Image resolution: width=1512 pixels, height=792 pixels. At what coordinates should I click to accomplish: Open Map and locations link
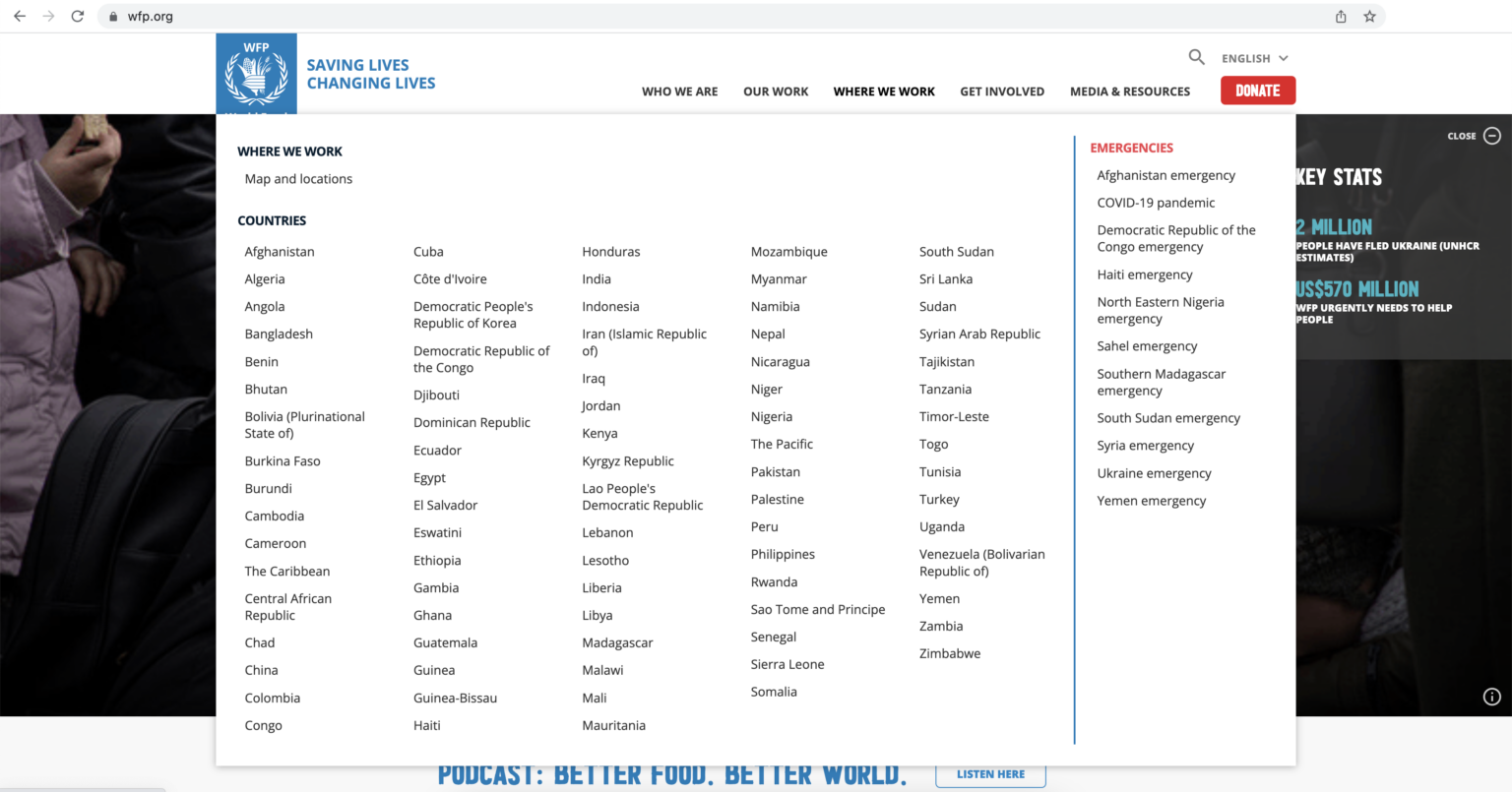(298, 179)
